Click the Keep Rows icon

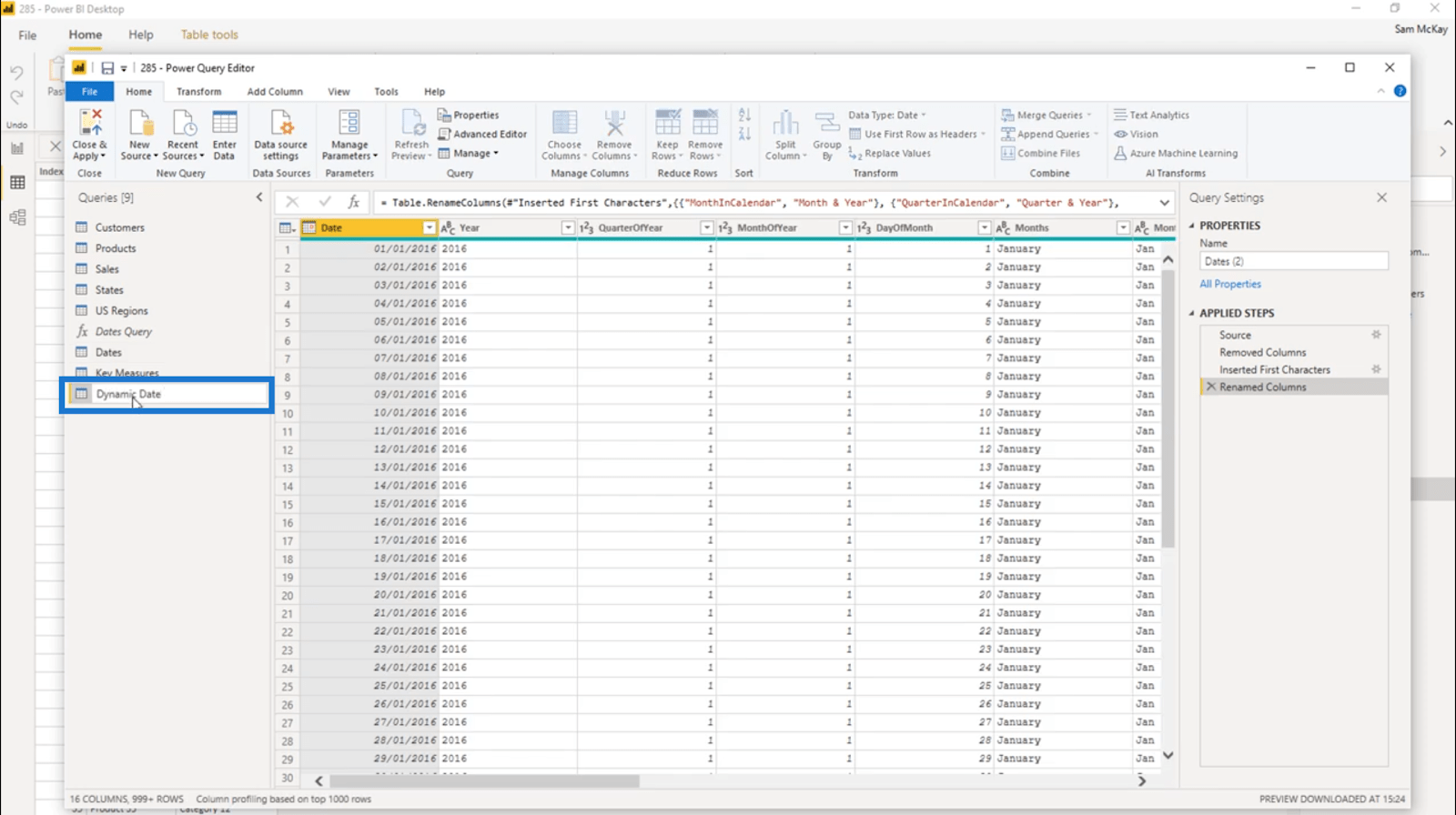tap(667, 123)
